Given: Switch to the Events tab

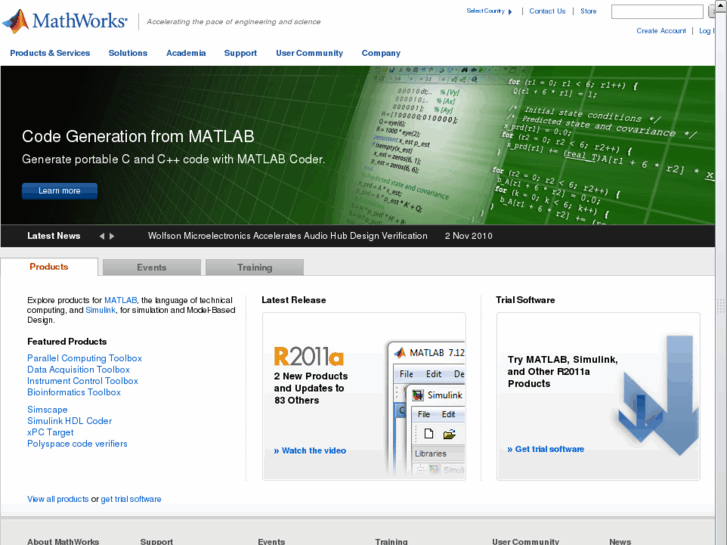Looking at the screenshot, I should click(x=152, y=267).
